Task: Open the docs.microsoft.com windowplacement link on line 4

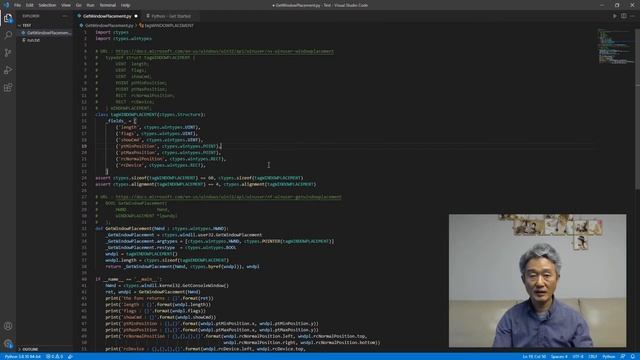Action: tap(224, 51)
